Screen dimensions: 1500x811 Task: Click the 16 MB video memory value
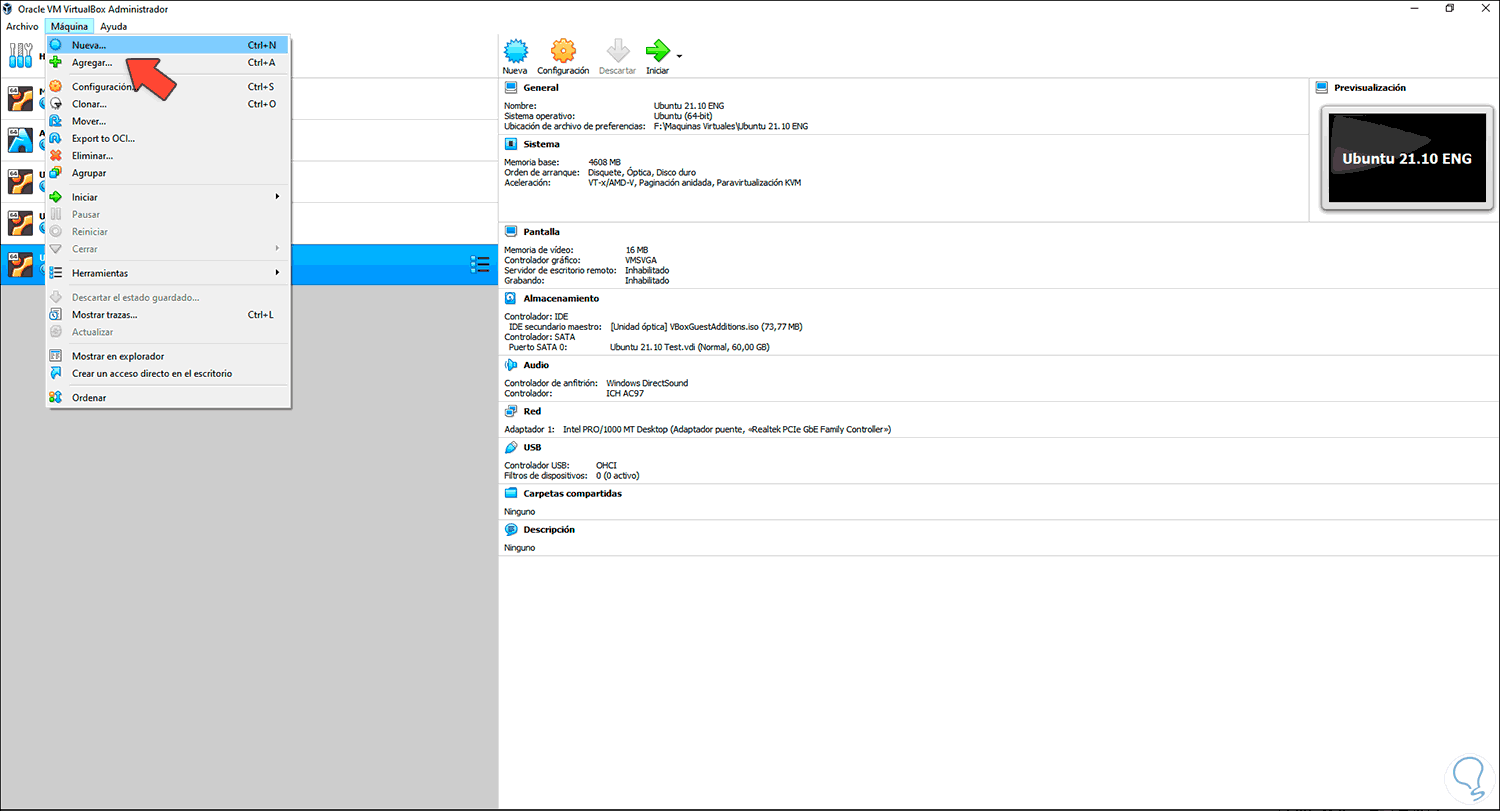pos(637,249)
